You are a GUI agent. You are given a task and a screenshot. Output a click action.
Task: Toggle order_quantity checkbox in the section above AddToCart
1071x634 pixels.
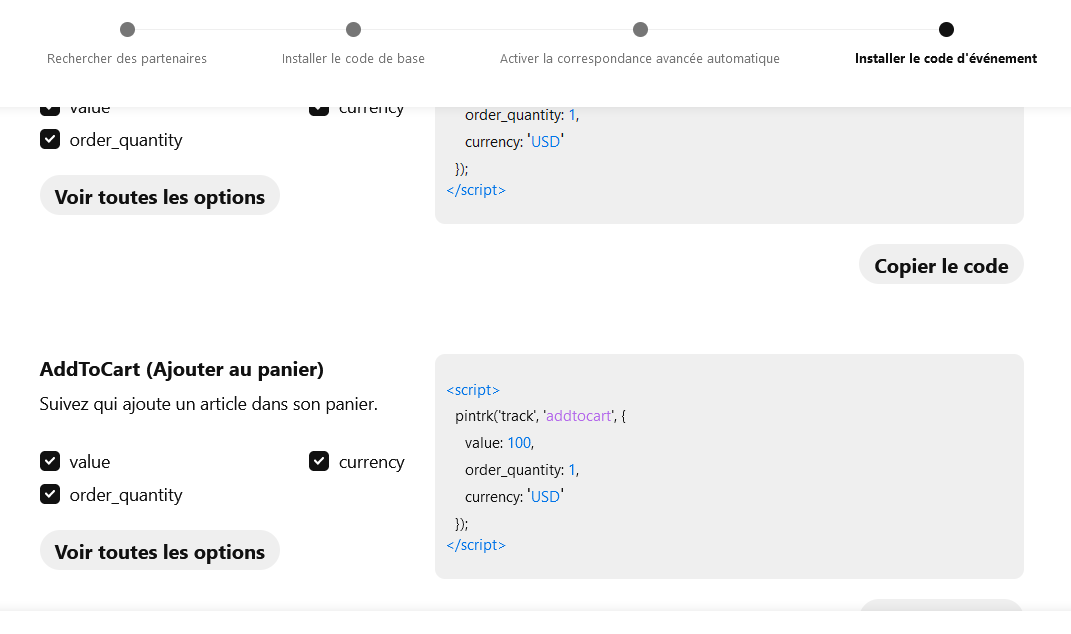coord(50,139)
